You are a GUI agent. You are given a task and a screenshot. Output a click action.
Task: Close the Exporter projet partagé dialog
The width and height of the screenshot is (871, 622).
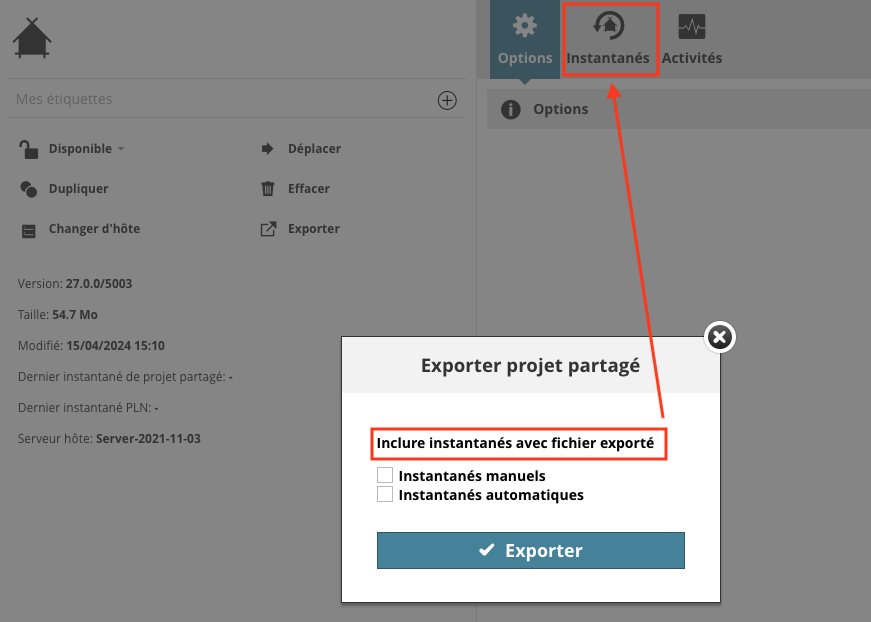pos(719,337)
